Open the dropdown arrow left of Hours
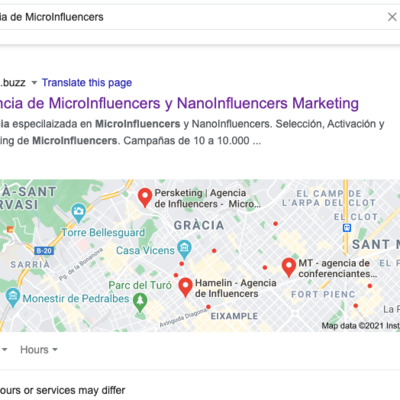 tap(5, 350)
